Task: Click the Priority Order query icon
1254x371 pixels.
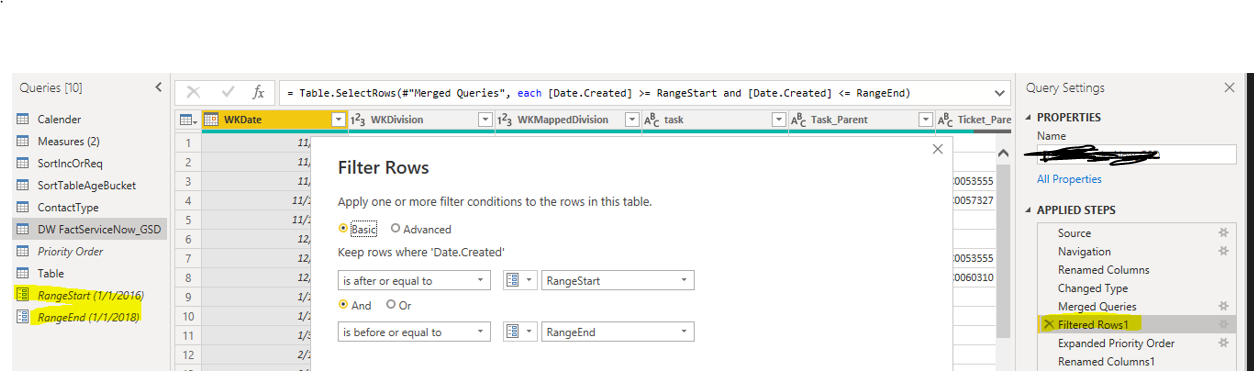Action: coord(23,251)
